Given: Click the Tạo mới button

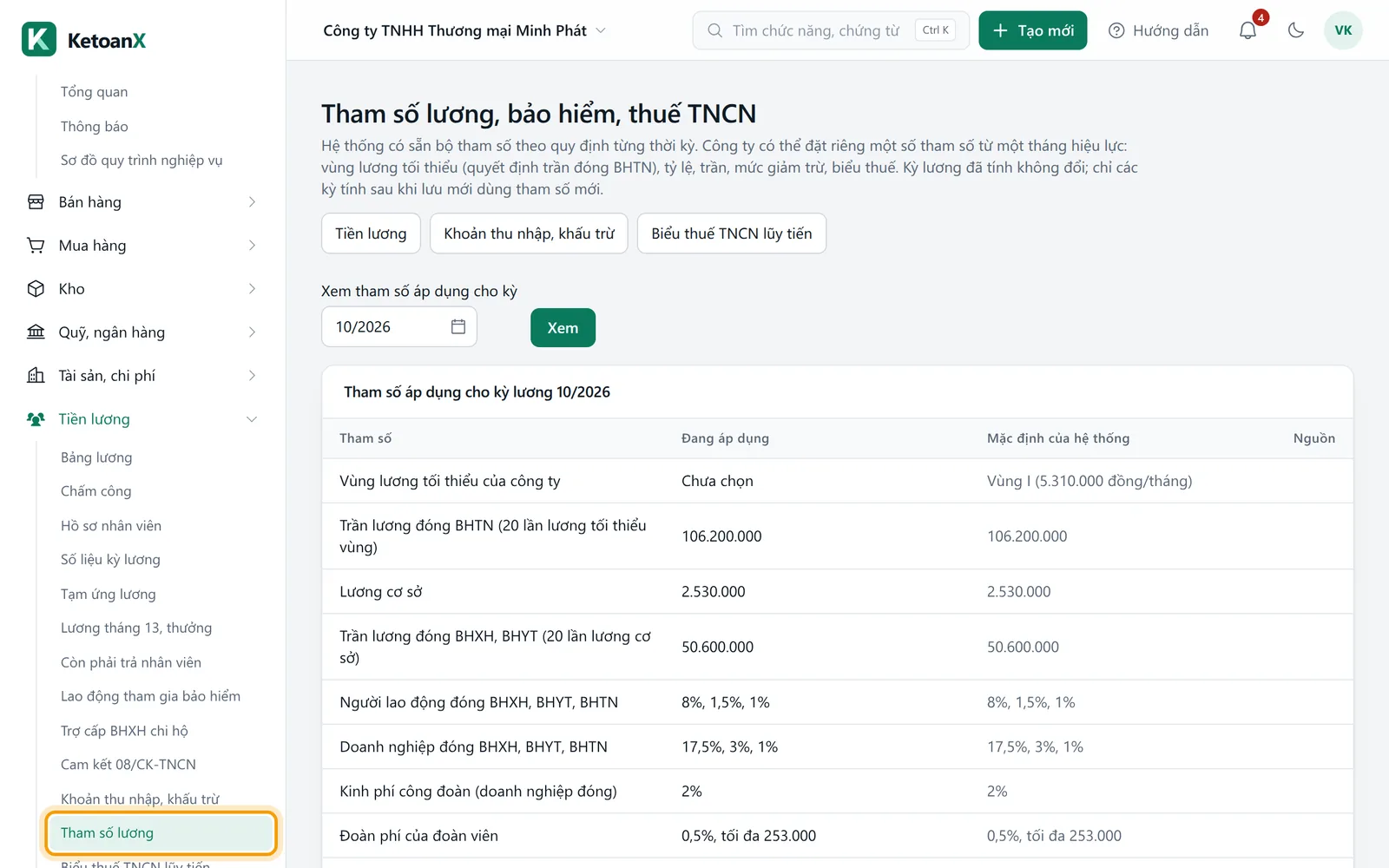Looking at the screenshot, I should [x=1032, y=30].
